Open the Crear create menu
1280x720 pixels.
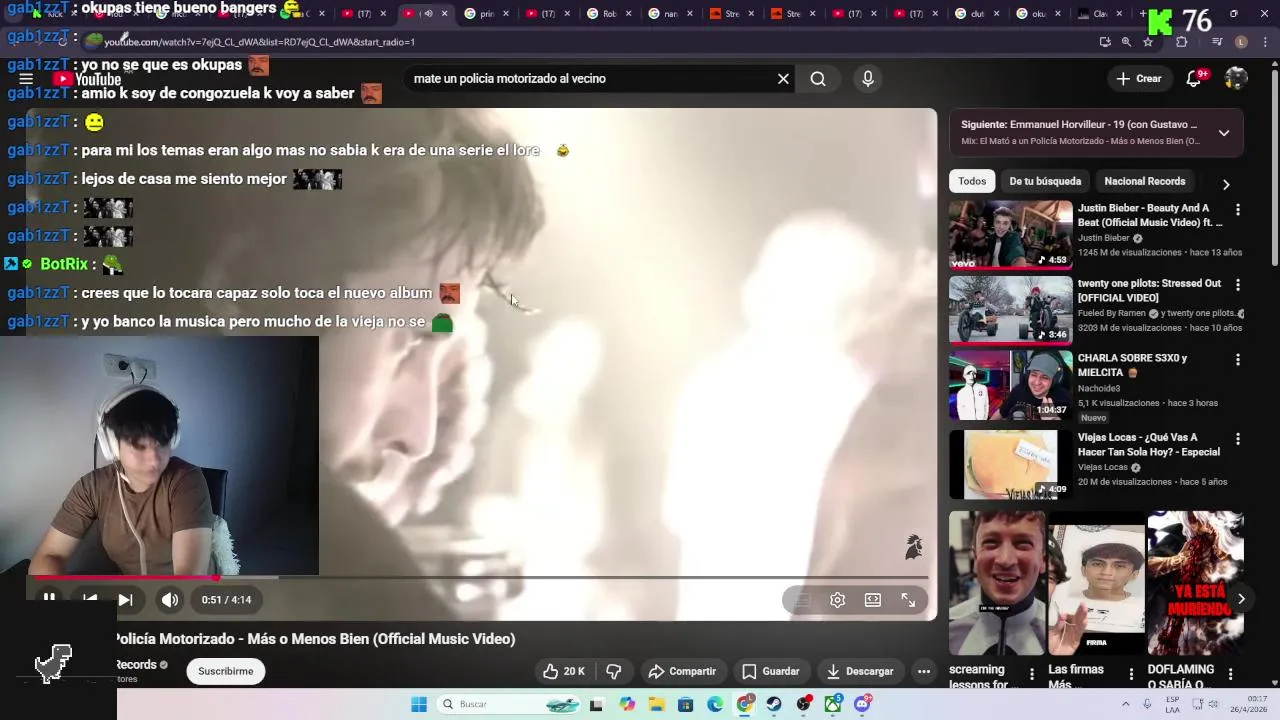click(1139, 79)
